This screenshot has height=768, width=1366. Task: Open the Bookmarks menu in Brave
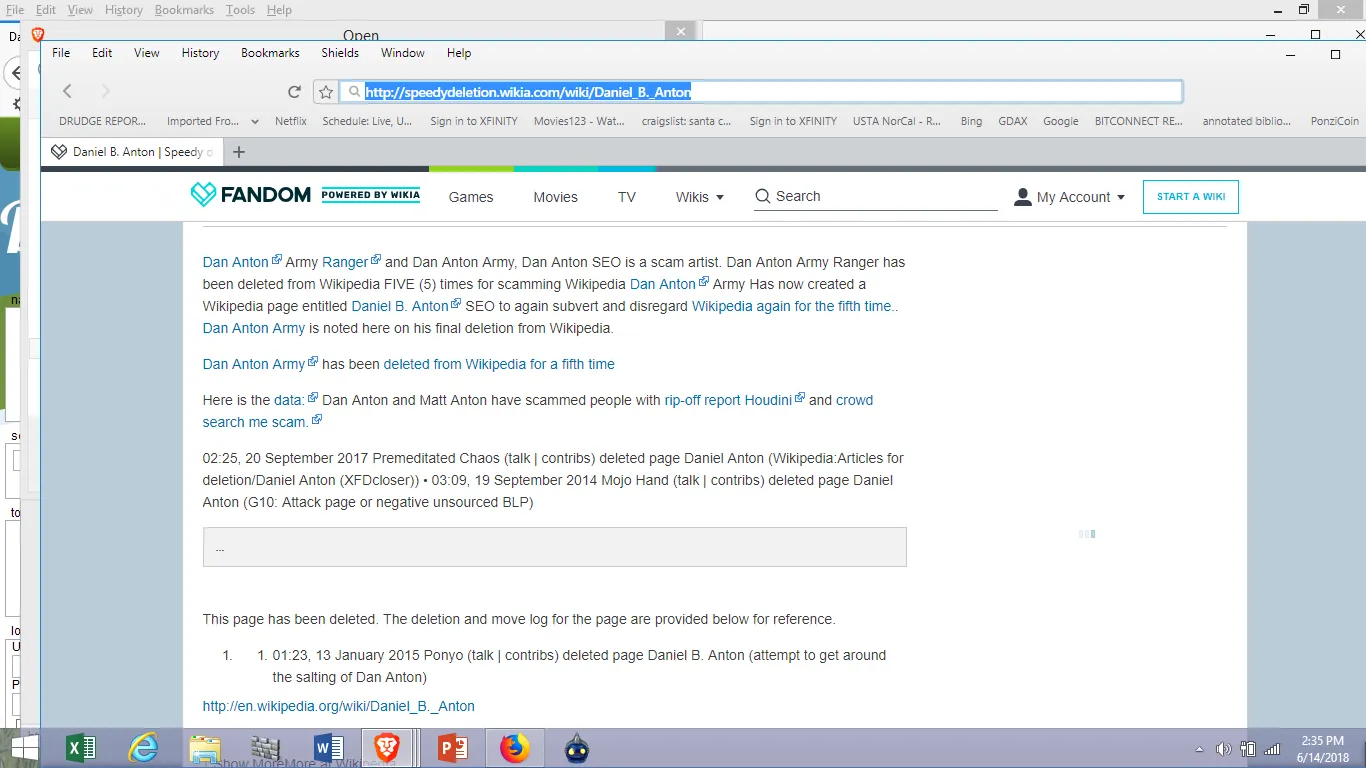tap(270, 53)
